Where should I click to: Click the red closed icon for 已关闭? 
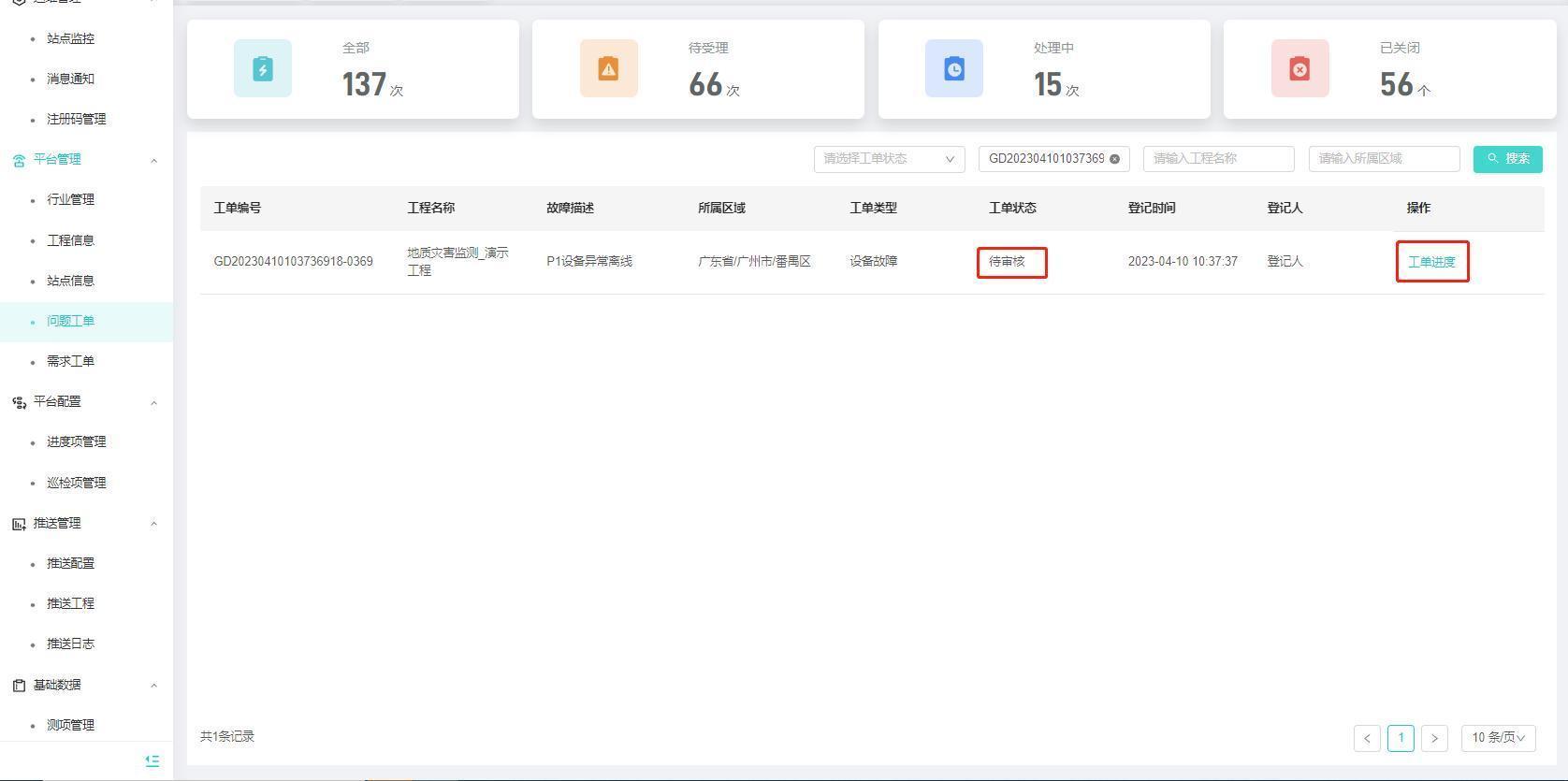(1299, 68)
